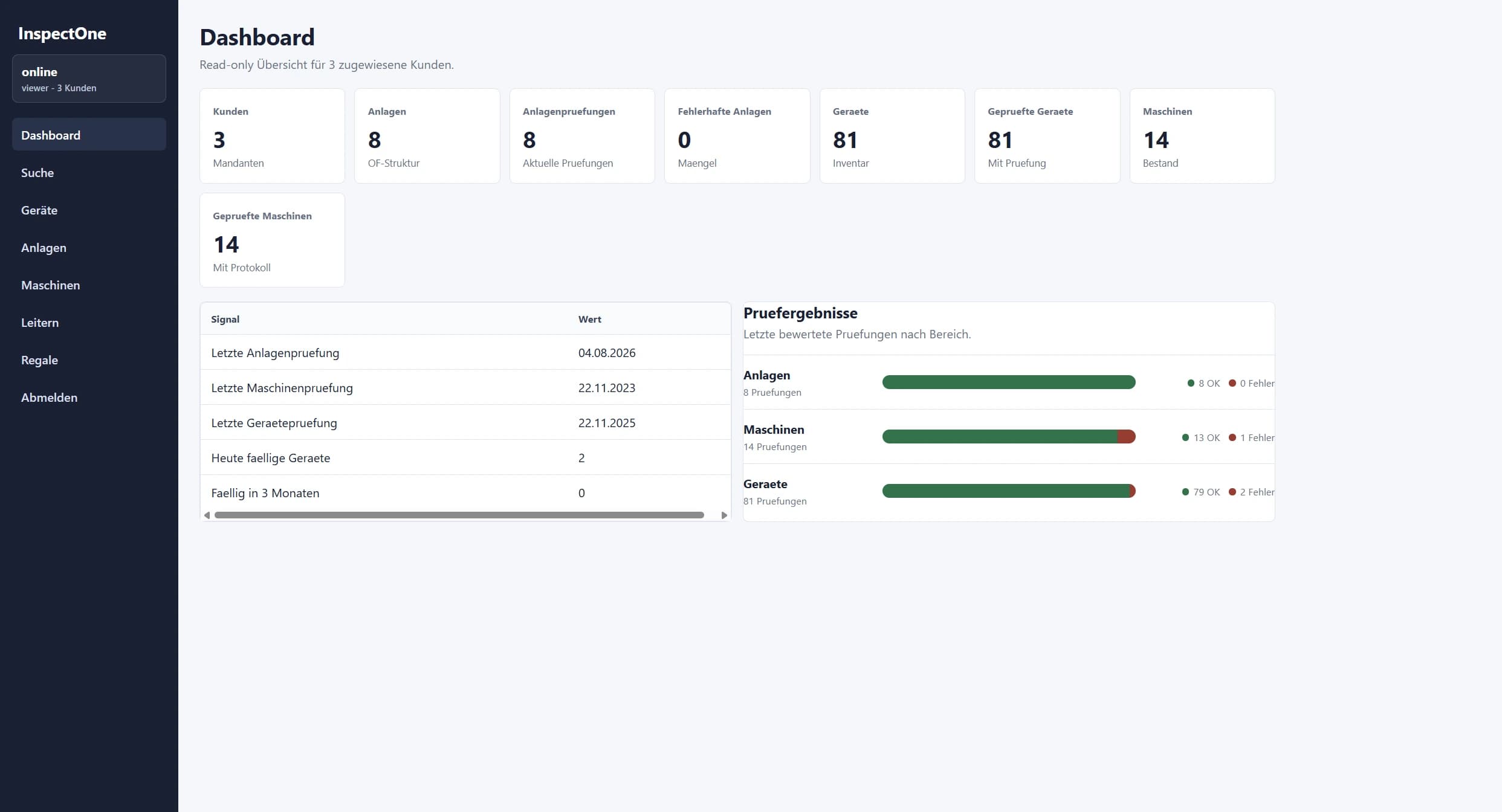This screenshot has width=1502, height=812.
Task: Click the 2 Fehler legend label
Action: (1257, 492)
